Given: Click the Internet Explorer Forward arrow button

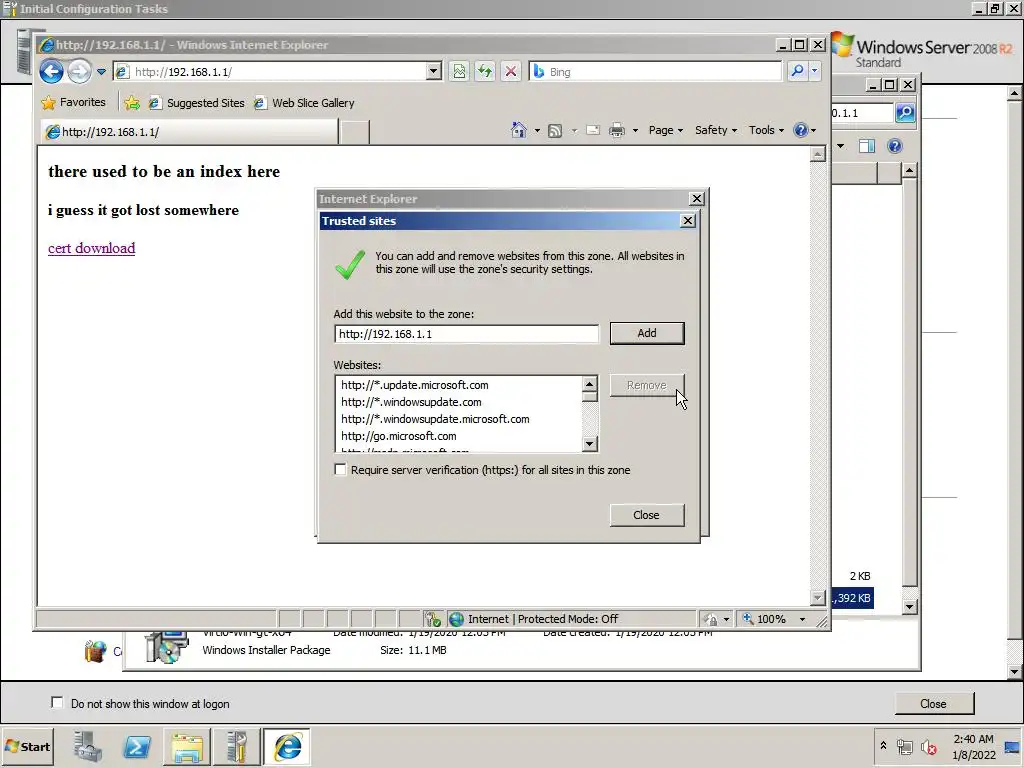Looking at the screenshot, I should tap(80, 71).
